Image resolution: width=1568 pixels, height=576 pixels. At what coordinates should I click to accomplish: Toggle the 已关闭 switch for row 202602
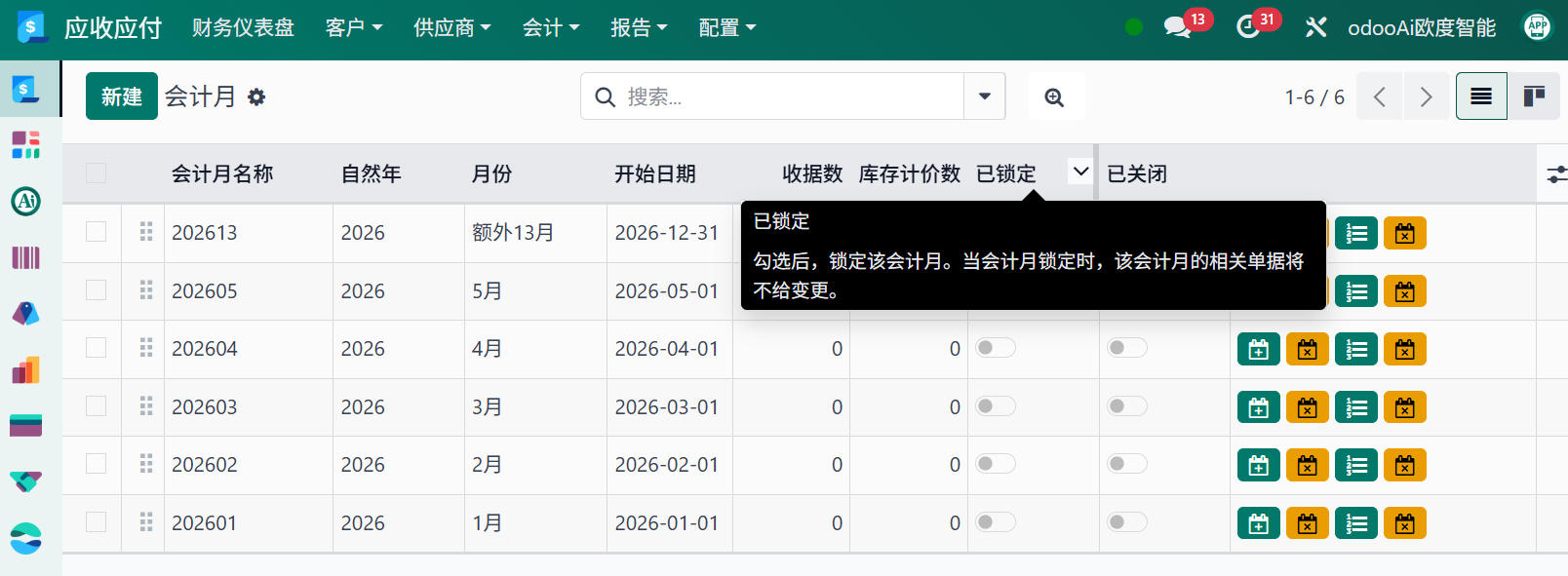(x=1127, y=464)
